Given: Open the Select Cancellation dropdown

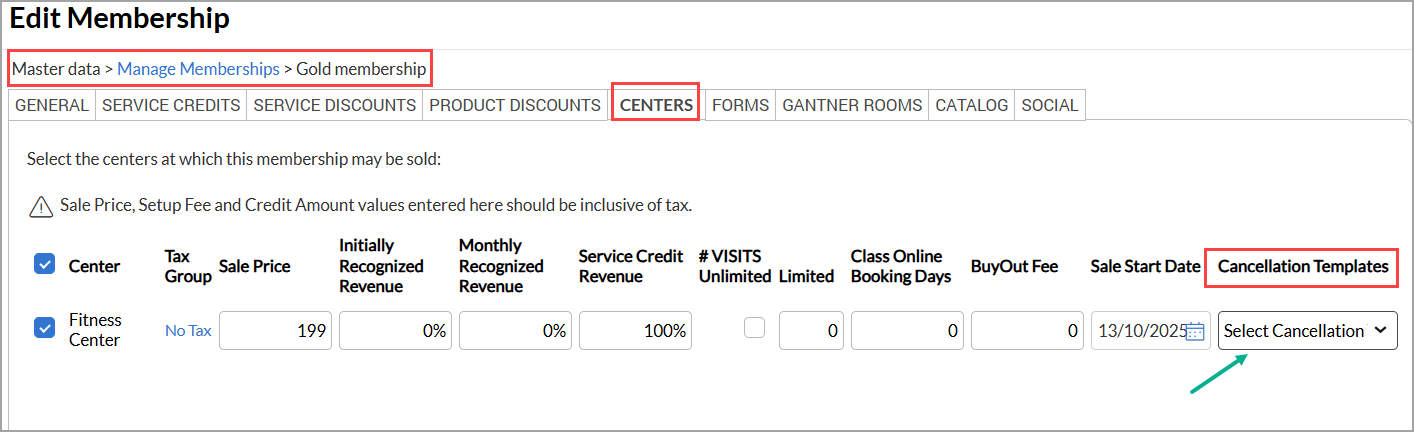Looking at the screenshot, I should tap(1307, 331).
